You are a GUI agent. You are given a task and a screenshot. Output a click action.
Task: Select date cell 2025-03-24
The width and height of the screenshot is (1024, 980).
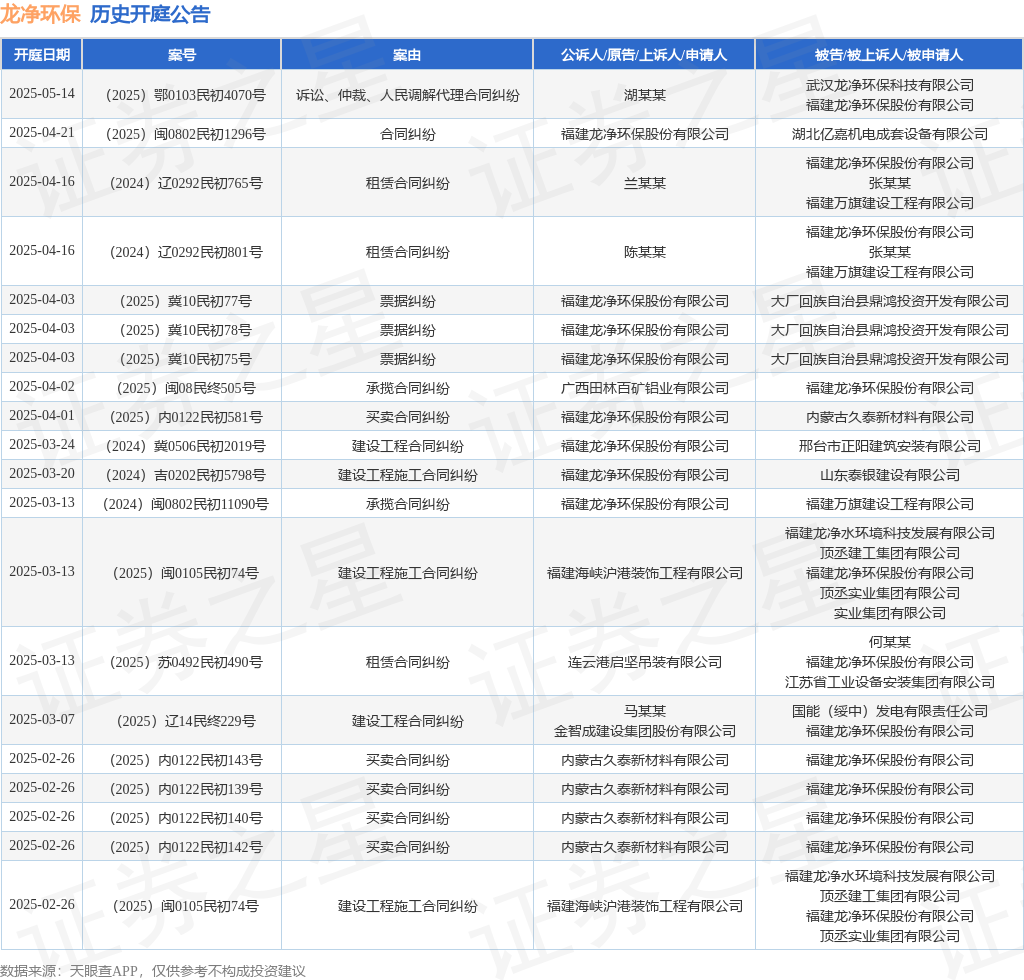tap(42, 445)
